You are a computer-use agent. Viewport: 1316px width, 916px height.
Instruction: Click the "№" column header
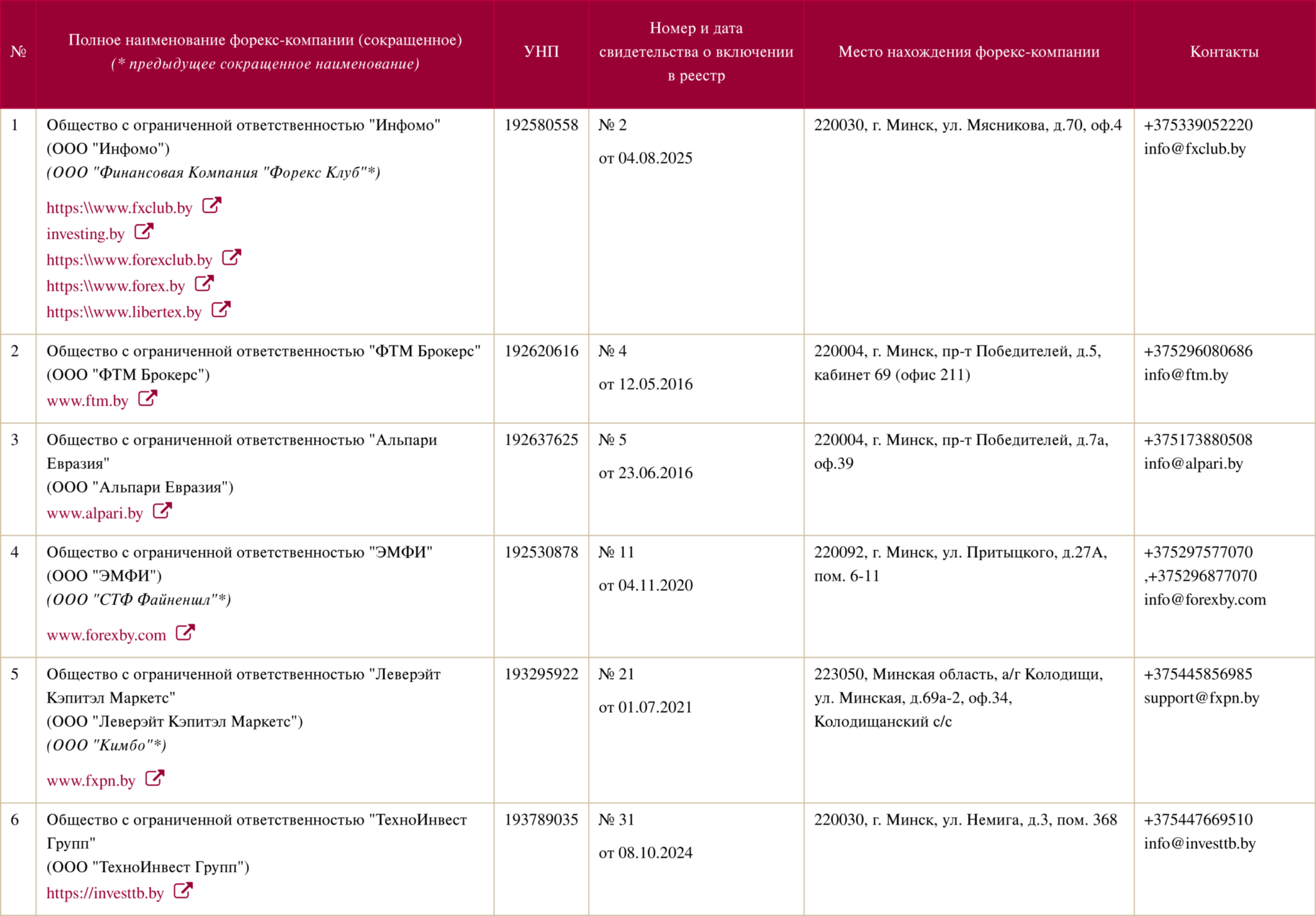(18, 52)
